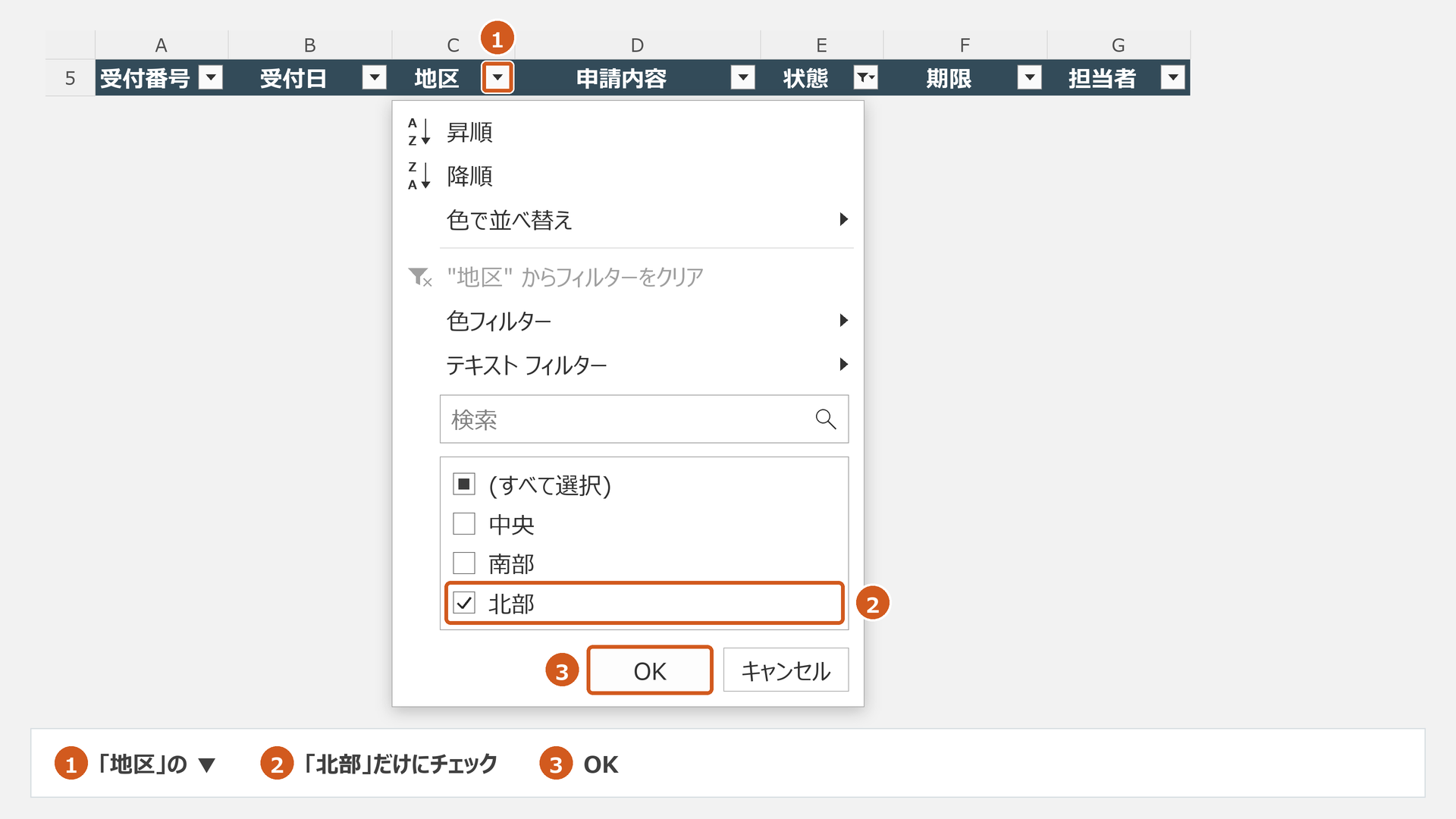Open the 受付日 column filter dropdown
The width and height of the screenshot is (1456, 819).
(x=375, y=77)
